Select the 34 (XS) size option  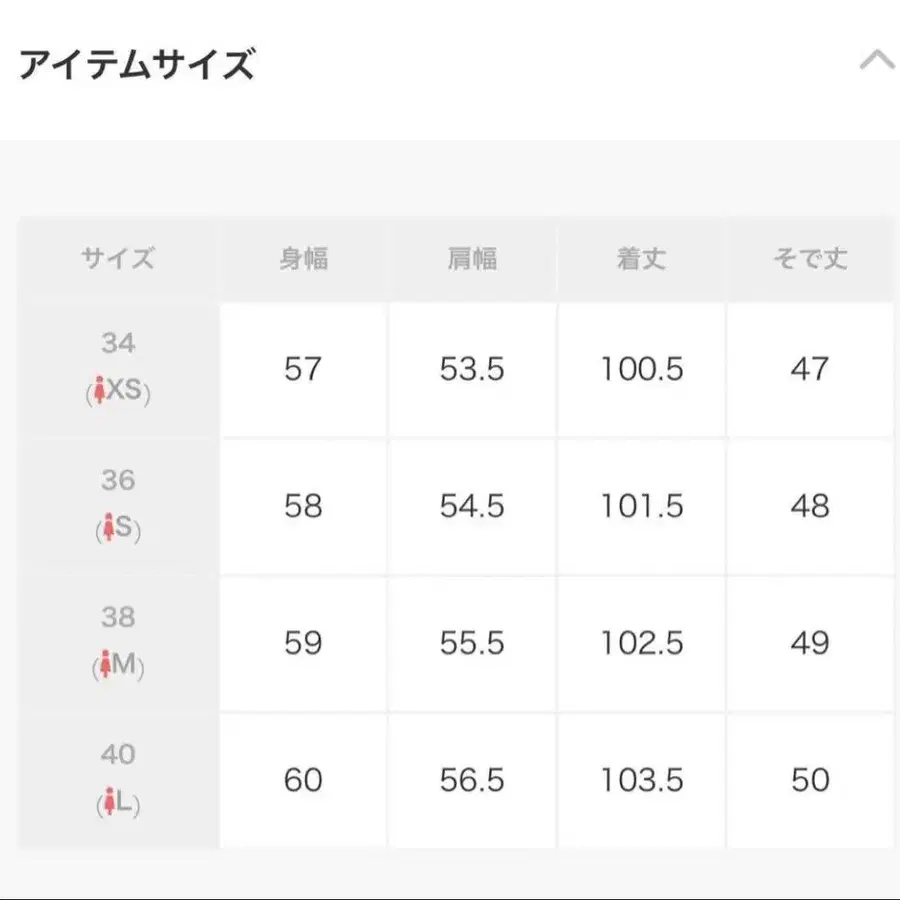pyautogui.click(x=120, y=368)
